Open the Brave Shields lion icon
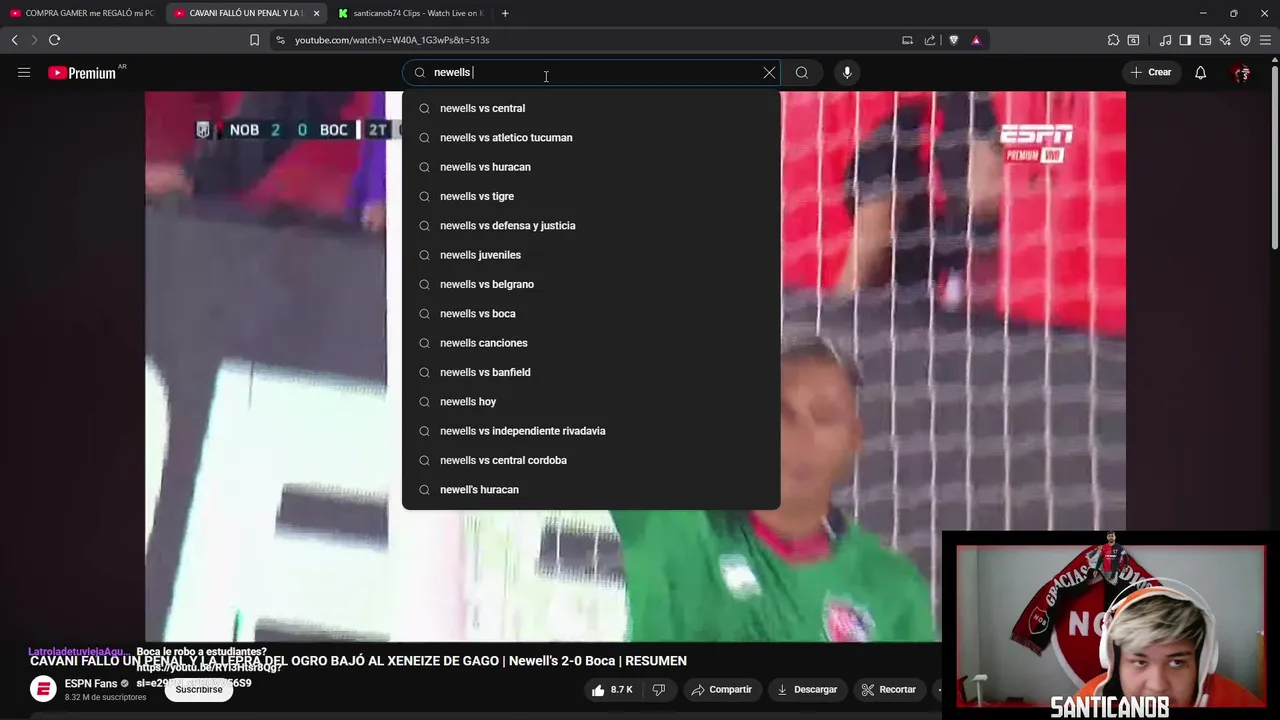The height and width of the screenshot is (720, 1280). [953, 40]
